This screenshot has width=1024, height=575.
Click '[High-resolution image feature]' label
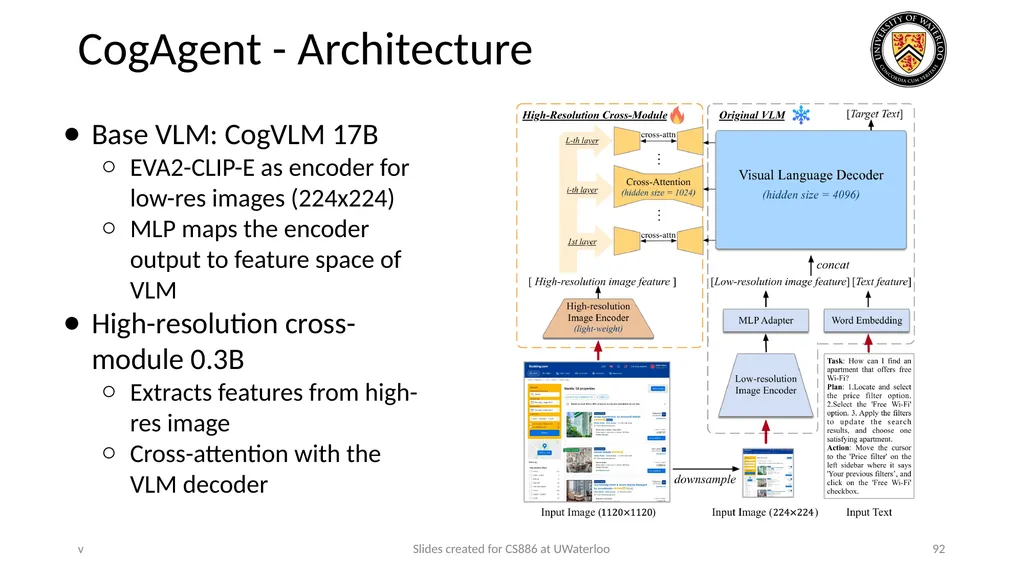pyautogui.click(x=602, y=282)
